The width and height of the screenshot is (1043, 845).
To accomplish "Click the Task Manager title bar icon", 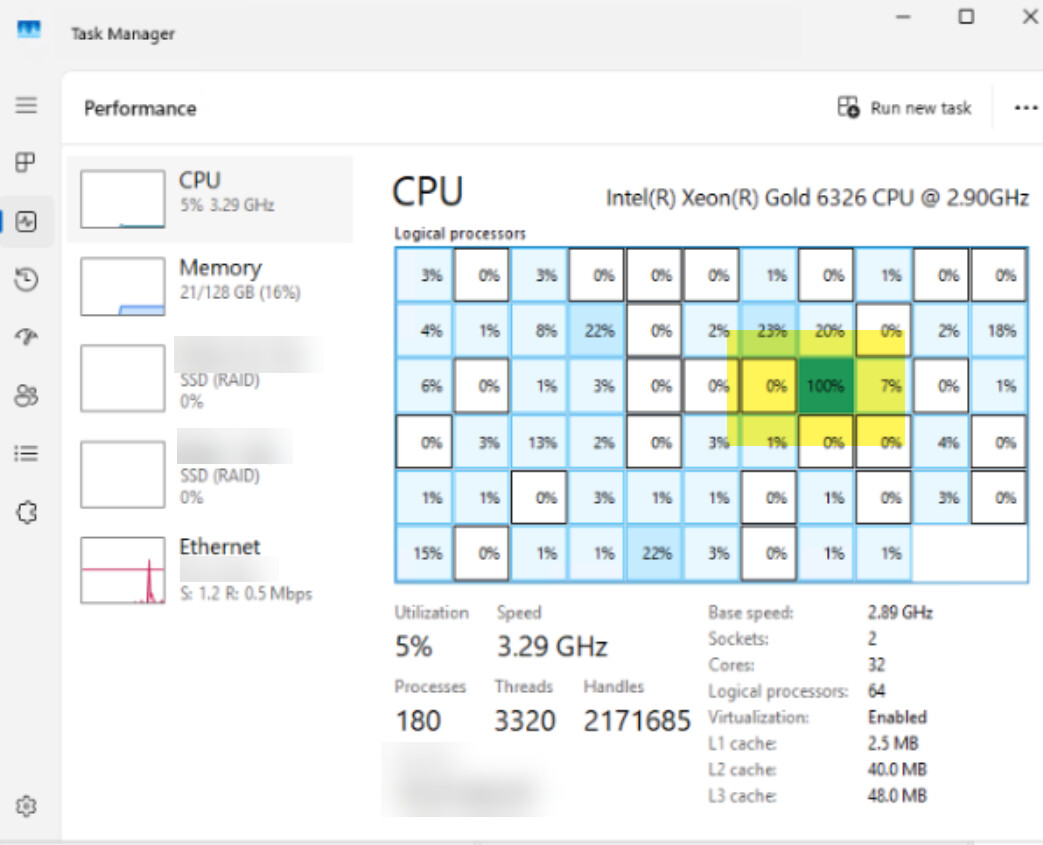I will [29, 32].
